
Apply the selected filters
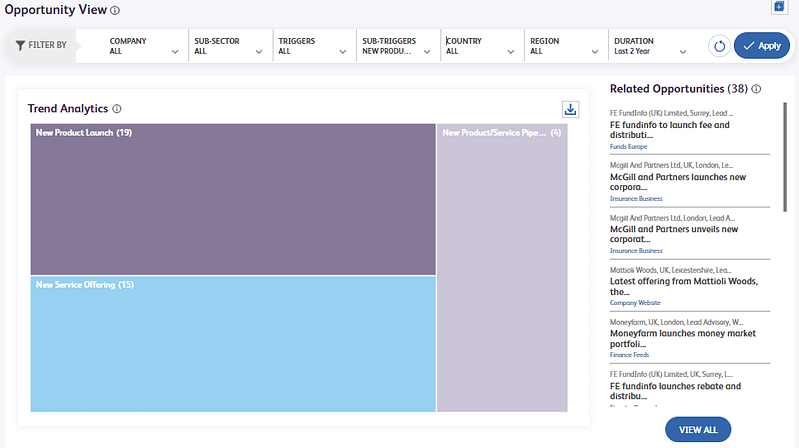(x=761, y=45)
